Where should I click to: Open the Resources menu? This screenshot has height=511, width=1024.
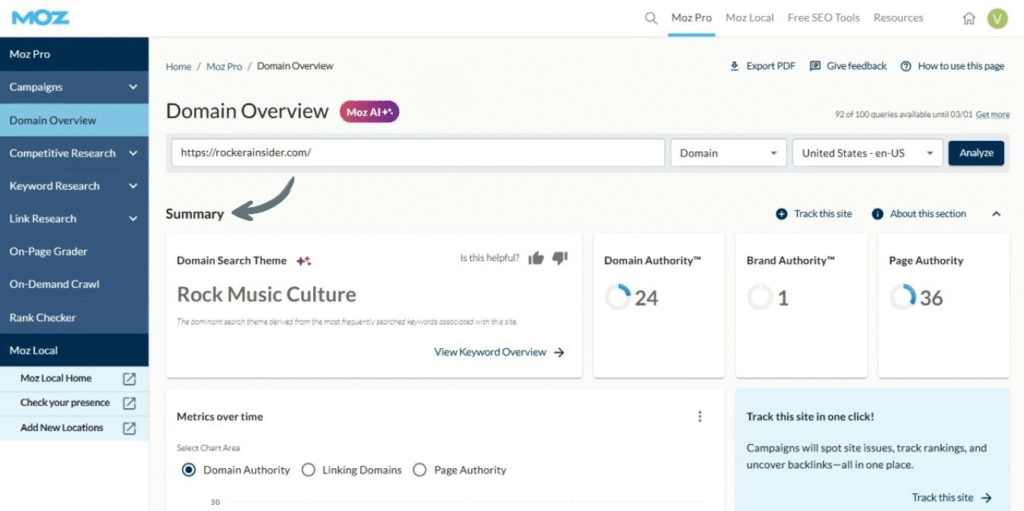click(899, 18)
